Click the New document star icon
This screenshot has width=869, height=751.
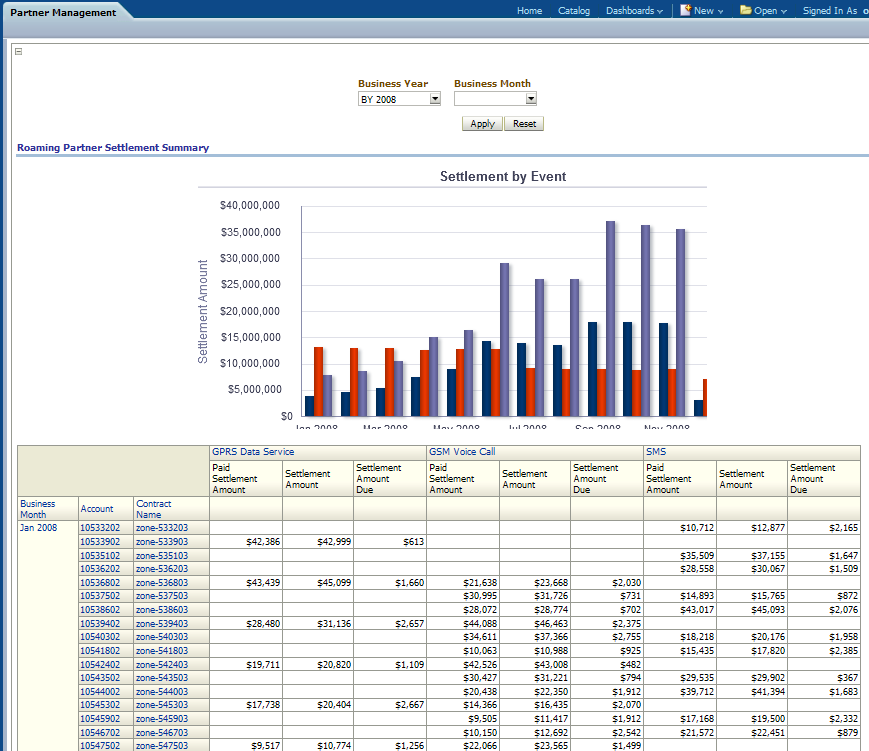click(686, 10)
